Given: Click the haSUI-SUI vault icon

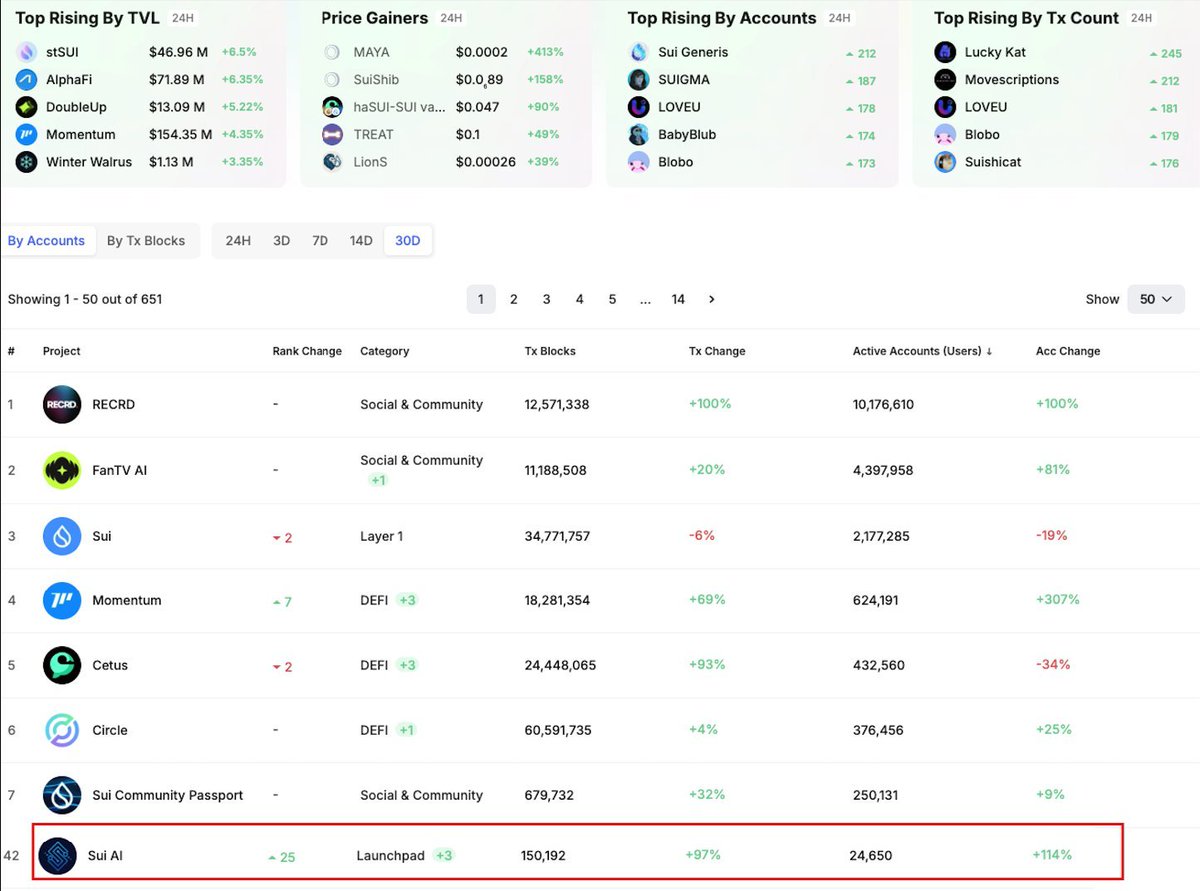Looking at the screenshot, I should pos(333,107).
